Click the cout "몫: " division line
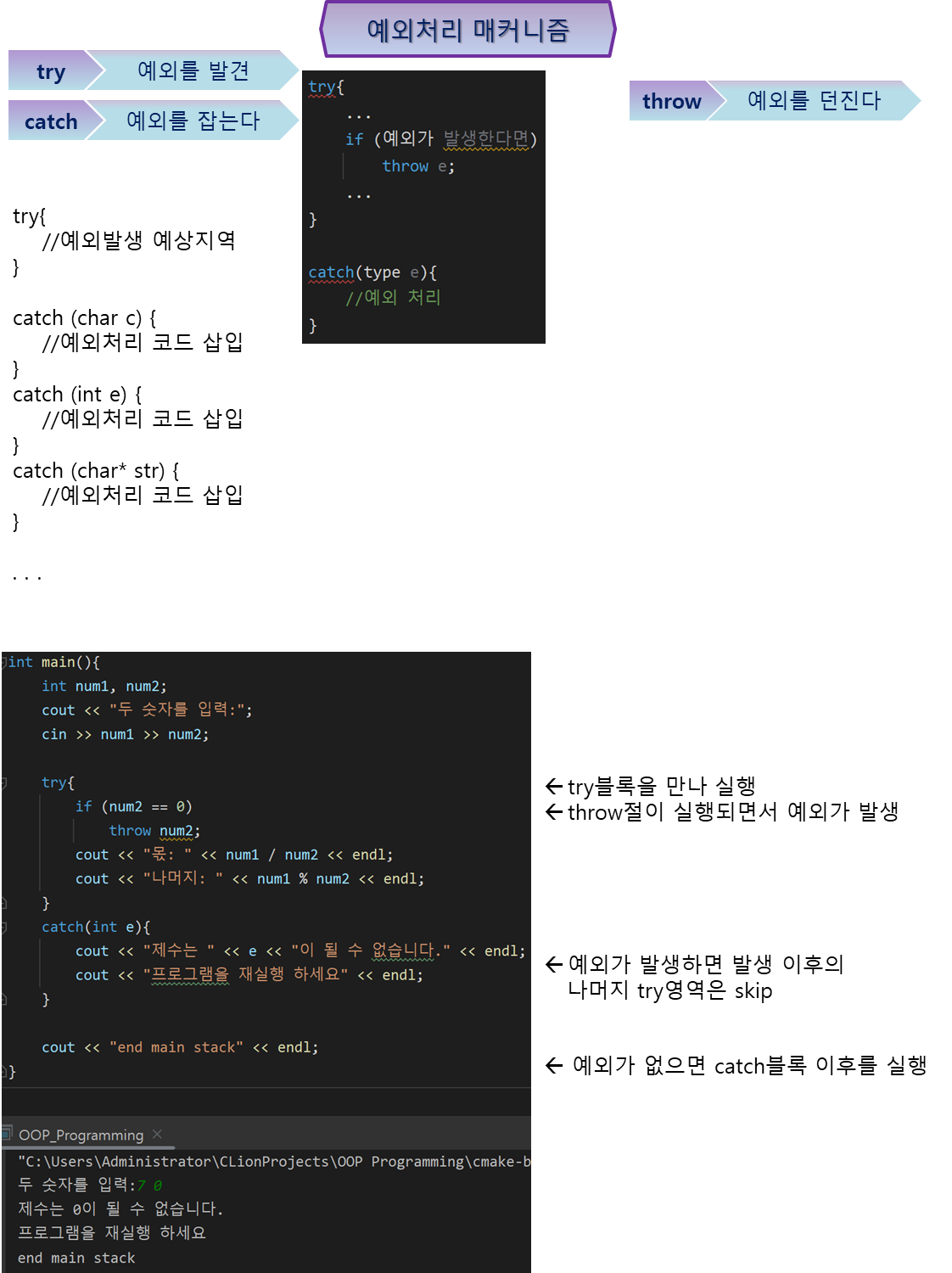Image resolution: width=952 pixels, height=1273 pixels. (x=234, y=855)
